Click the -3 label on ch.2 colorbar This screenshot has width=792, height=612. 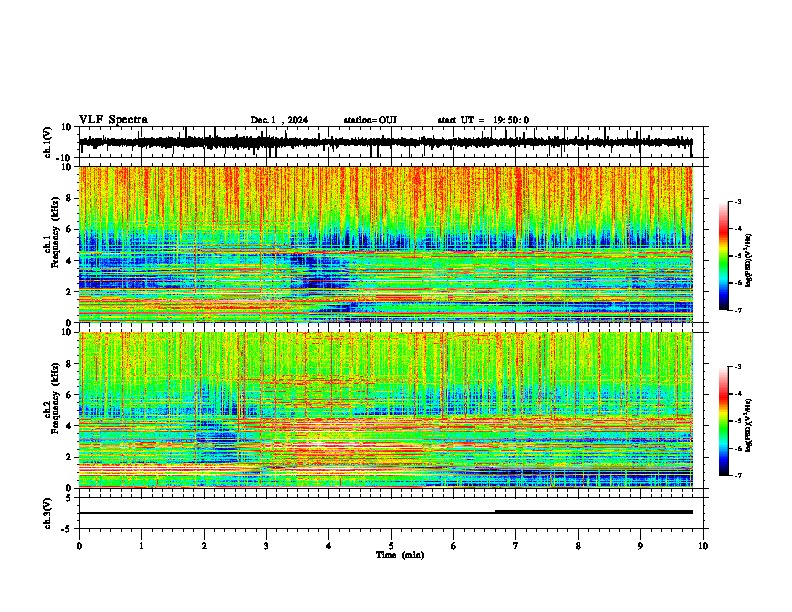point(738,367)
